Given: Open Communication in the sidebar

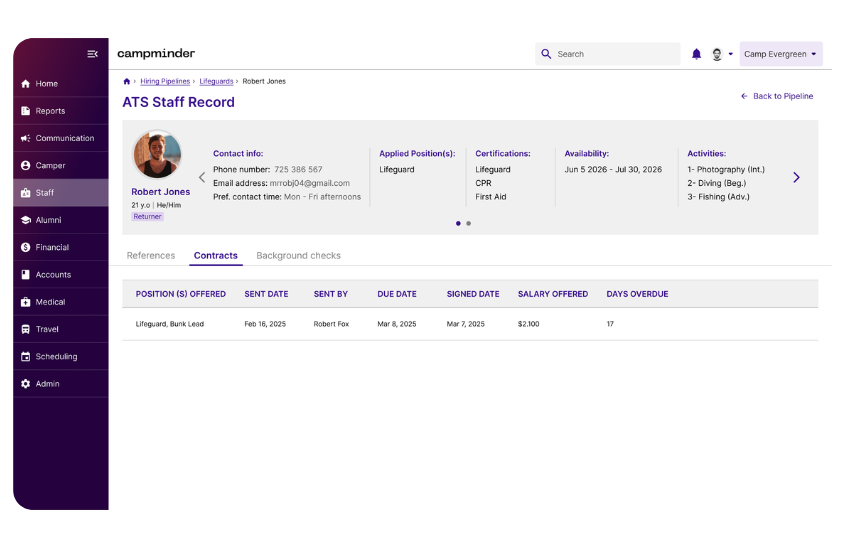Looking at the screenshot, I should [64, 138].
